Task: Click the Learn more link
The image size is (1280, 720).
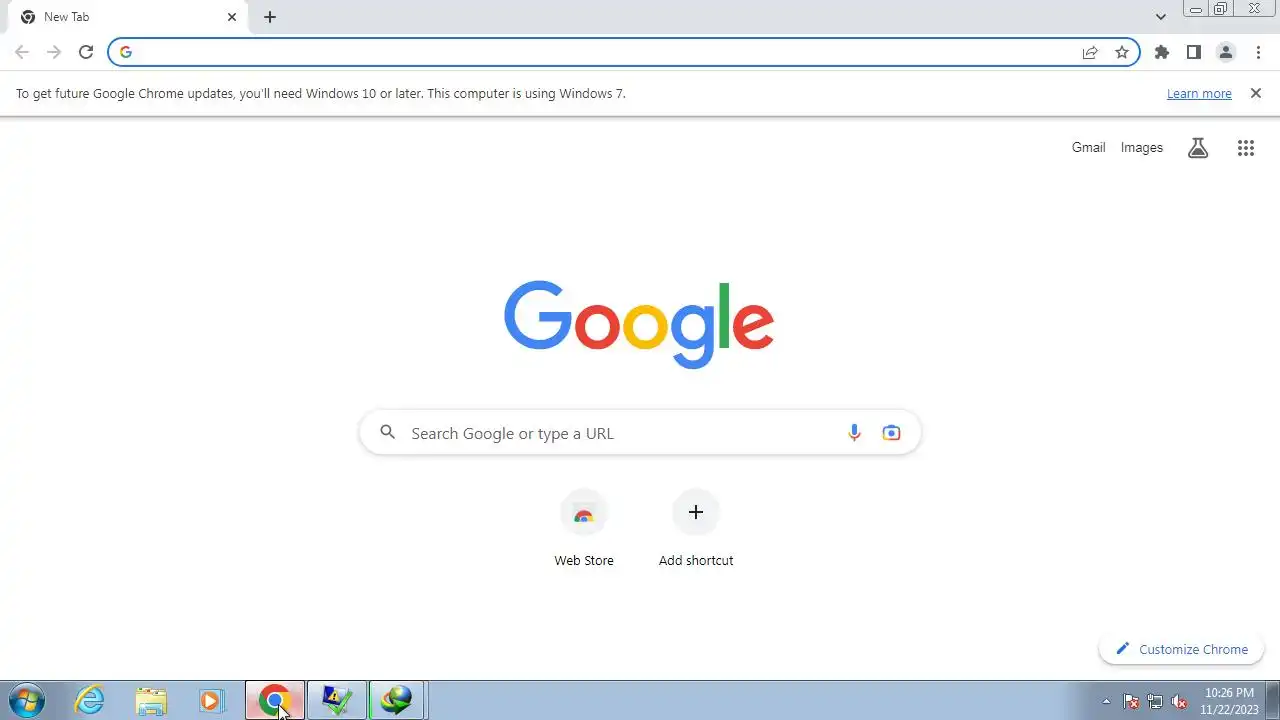Action: [x=1199, y=93]
